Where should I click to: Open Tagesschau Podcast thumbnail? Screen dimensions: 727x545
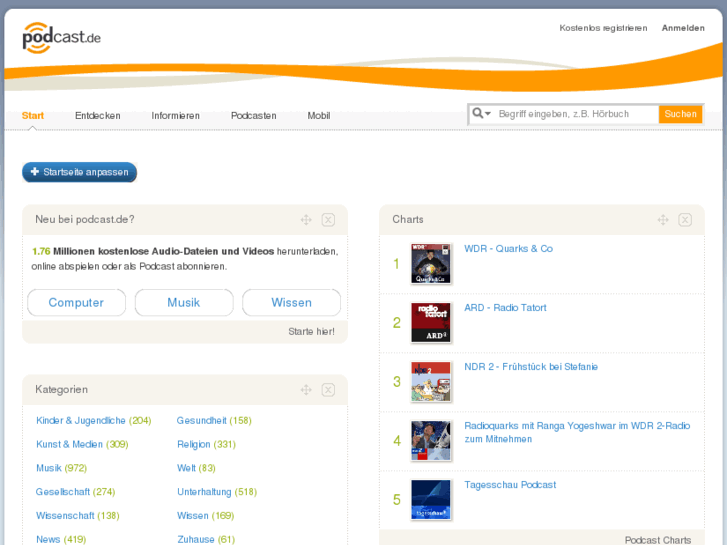(x=431, y=500)
